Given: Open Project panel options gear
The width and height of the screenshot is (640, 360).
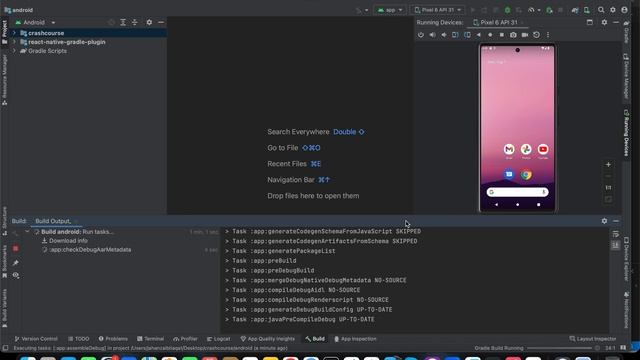Looking at the screenshot, I should tap(149, 22).
